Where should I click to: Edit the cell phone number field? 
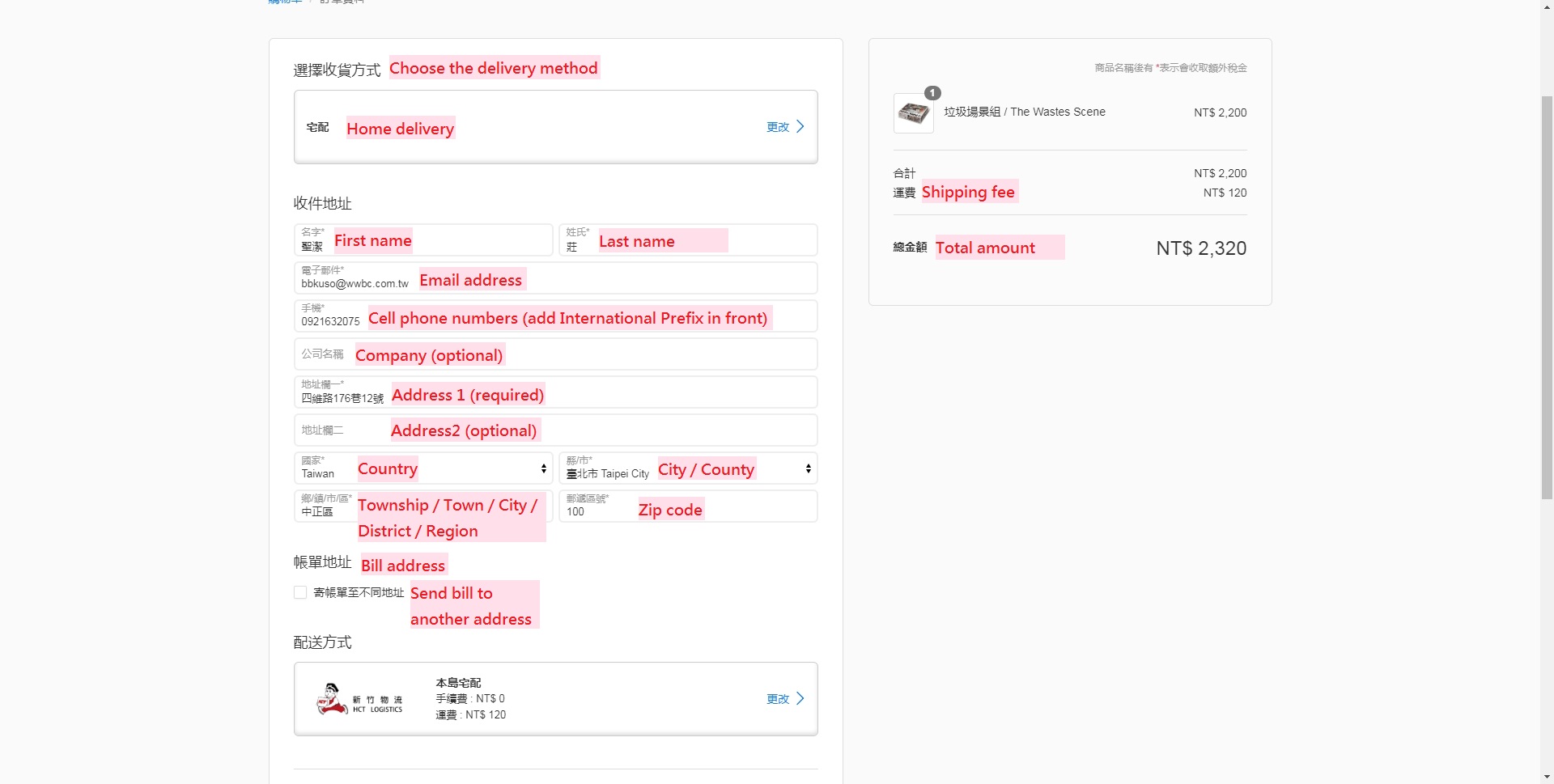[555, 316]
